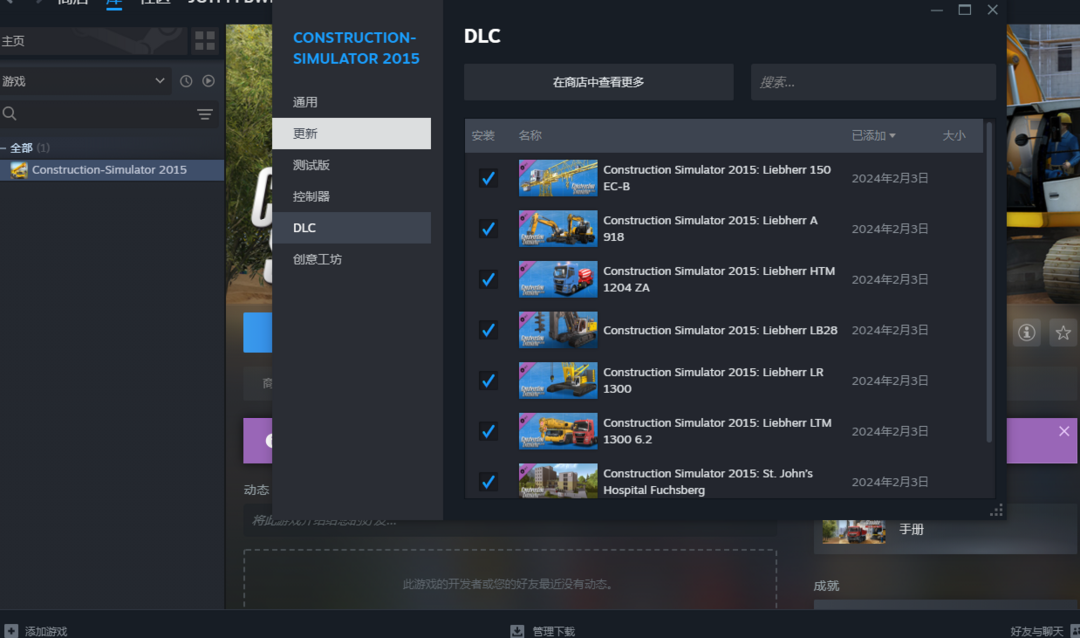Open the library filter options icon
1080x638 pixels.
pos(205,114)
